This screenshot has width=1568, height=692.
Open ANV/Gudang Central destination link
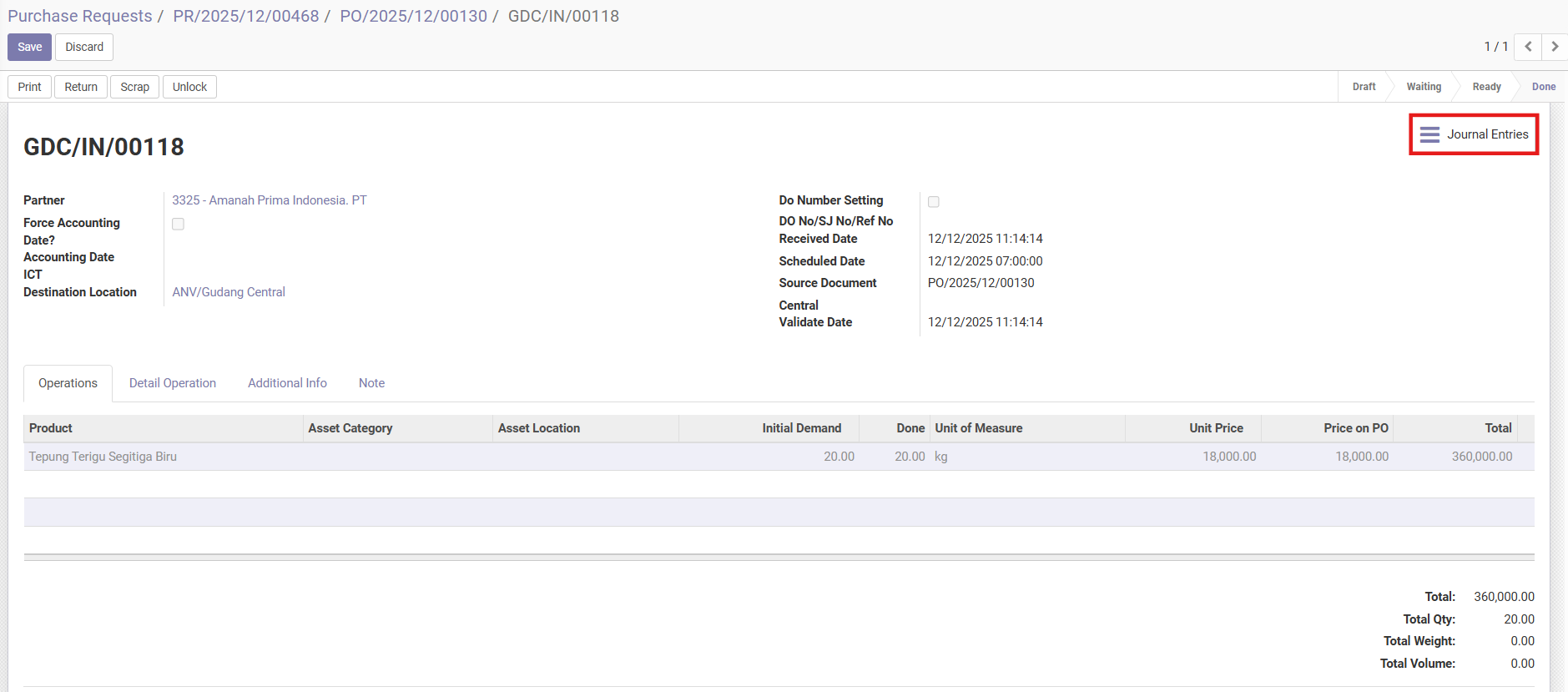point(229,292)
